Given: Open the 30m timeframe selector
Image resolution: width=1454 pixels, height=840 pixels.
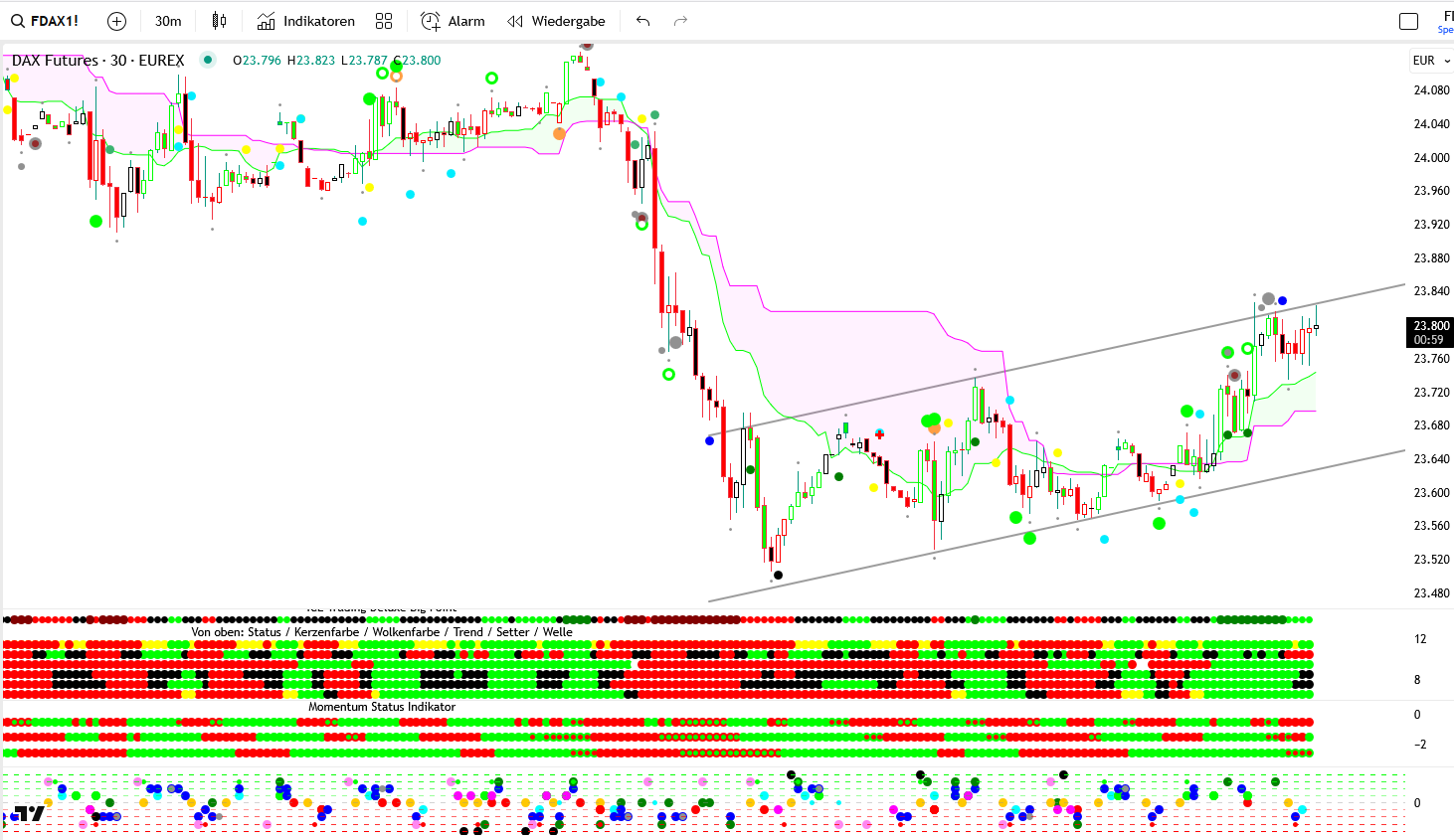Looking at the screenshot, I should click(168, 21).
